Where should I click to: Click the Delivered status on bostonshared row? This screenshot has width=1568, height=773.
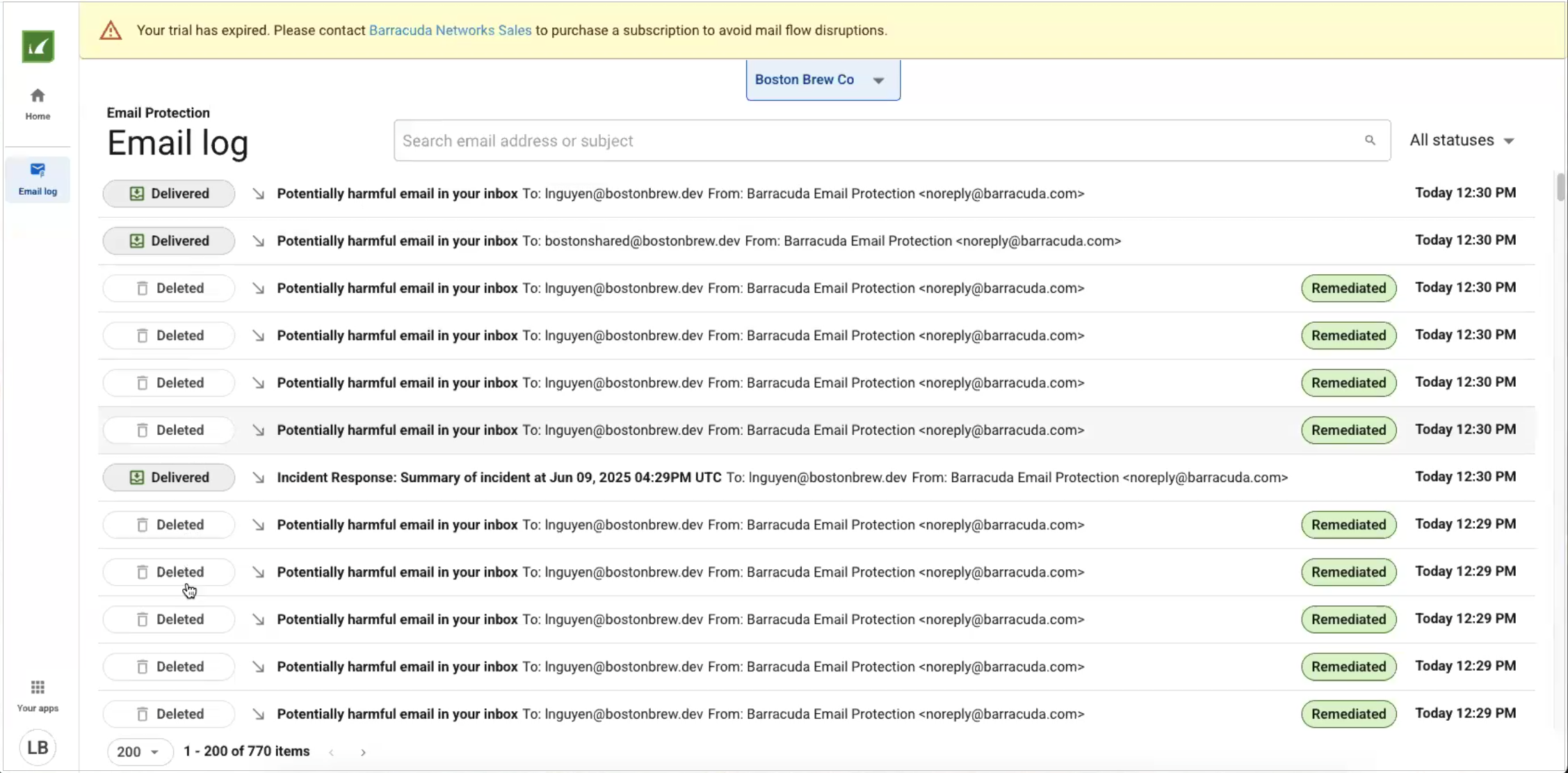click(169, 241)
